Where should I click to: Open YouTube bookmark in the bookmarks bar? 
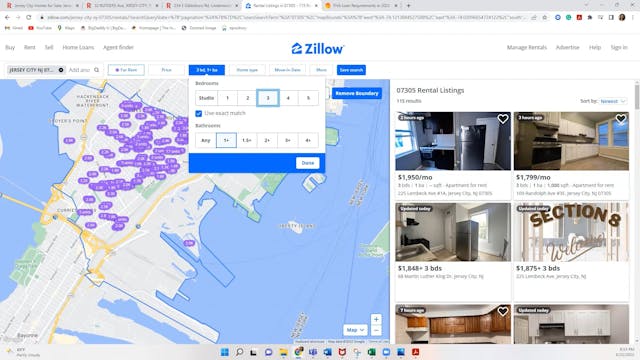point(40,28)
